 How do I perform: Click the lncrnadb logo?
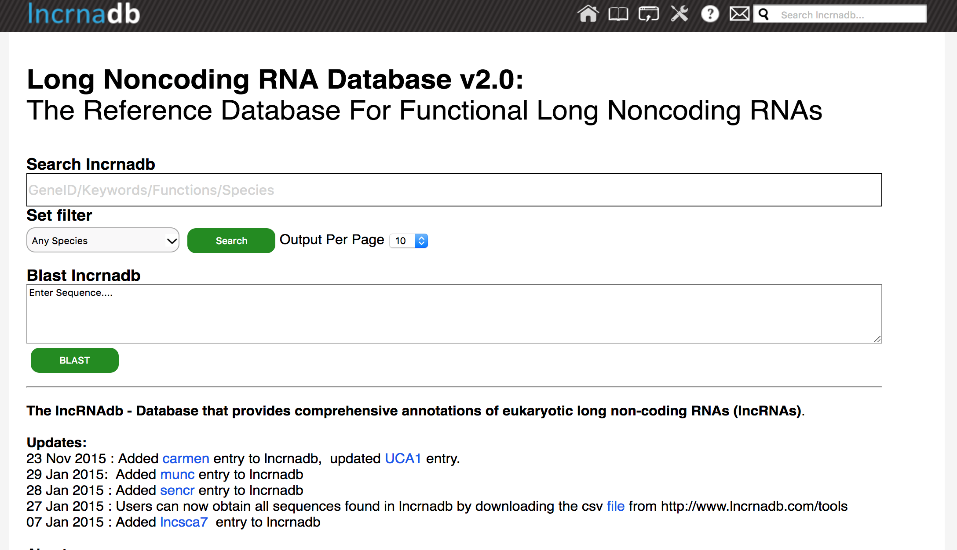point(84,14)
